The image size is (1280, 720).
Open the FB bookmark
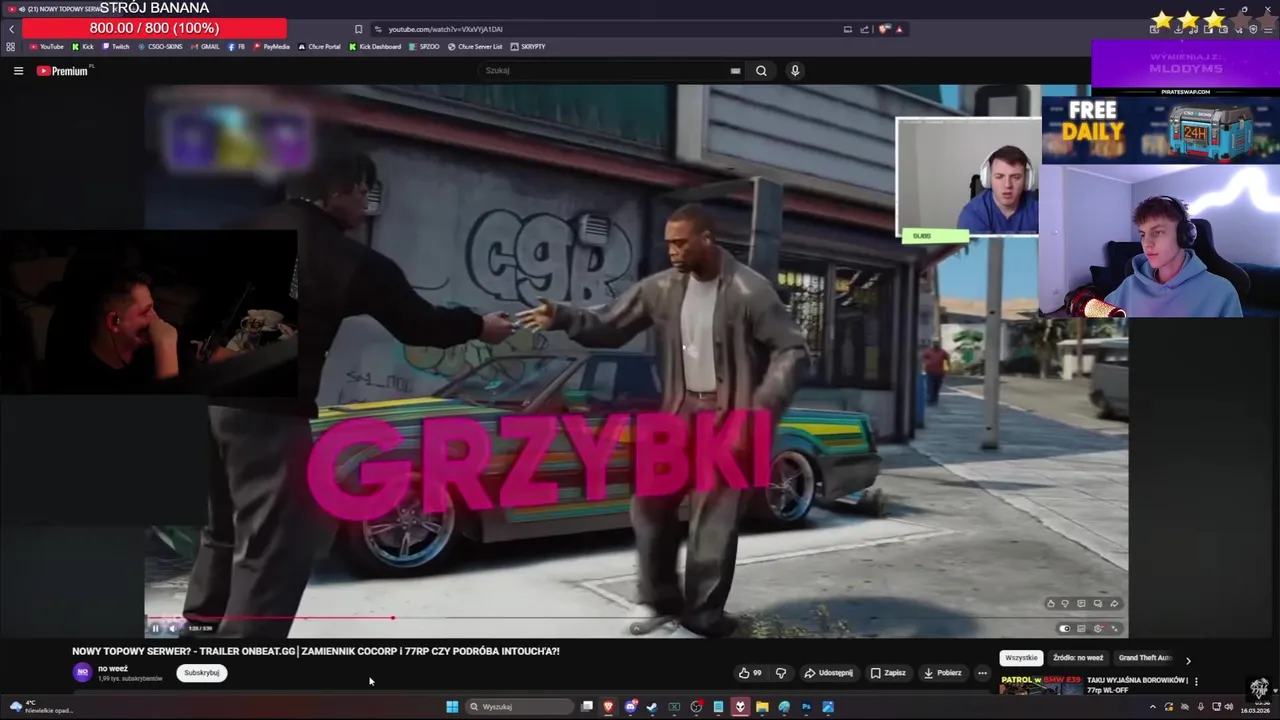237,47
